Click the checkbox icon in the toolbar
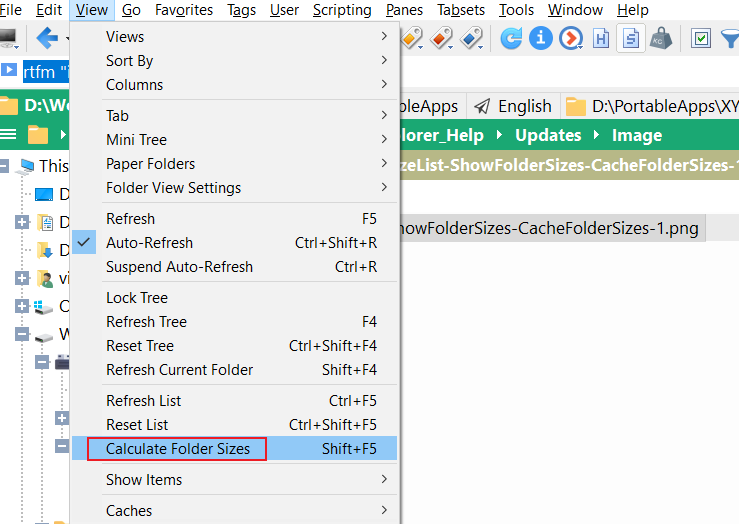 pyautogui.click(x=701, y=39)
